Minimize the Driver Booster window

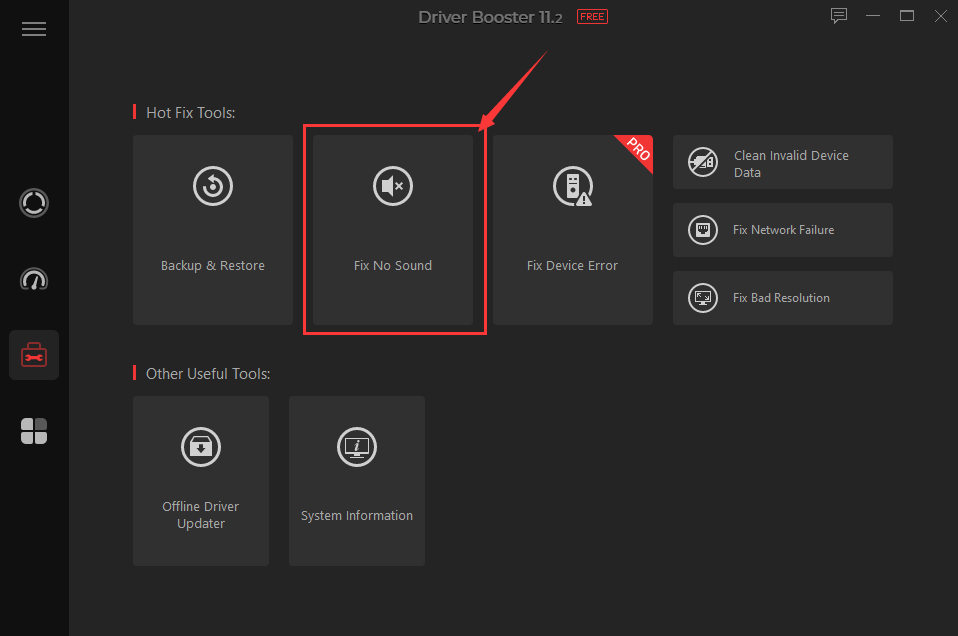pos(872,16)
